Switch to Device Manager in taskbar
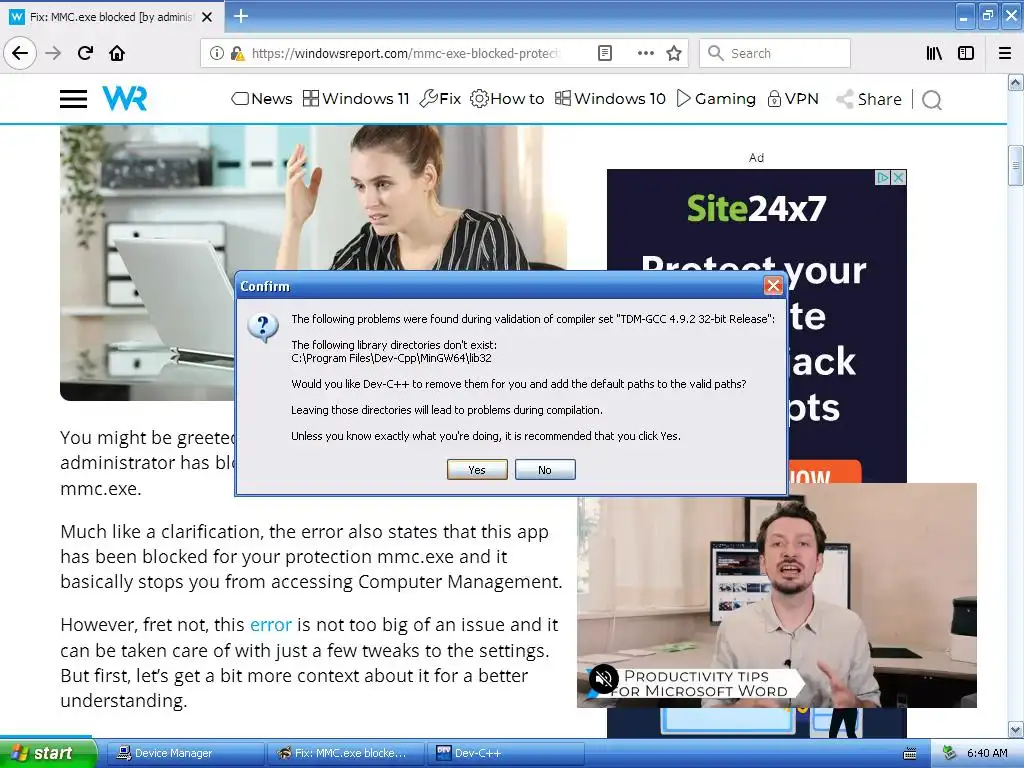The width and height of the screenshot is (1024, 768). (185, 753)
